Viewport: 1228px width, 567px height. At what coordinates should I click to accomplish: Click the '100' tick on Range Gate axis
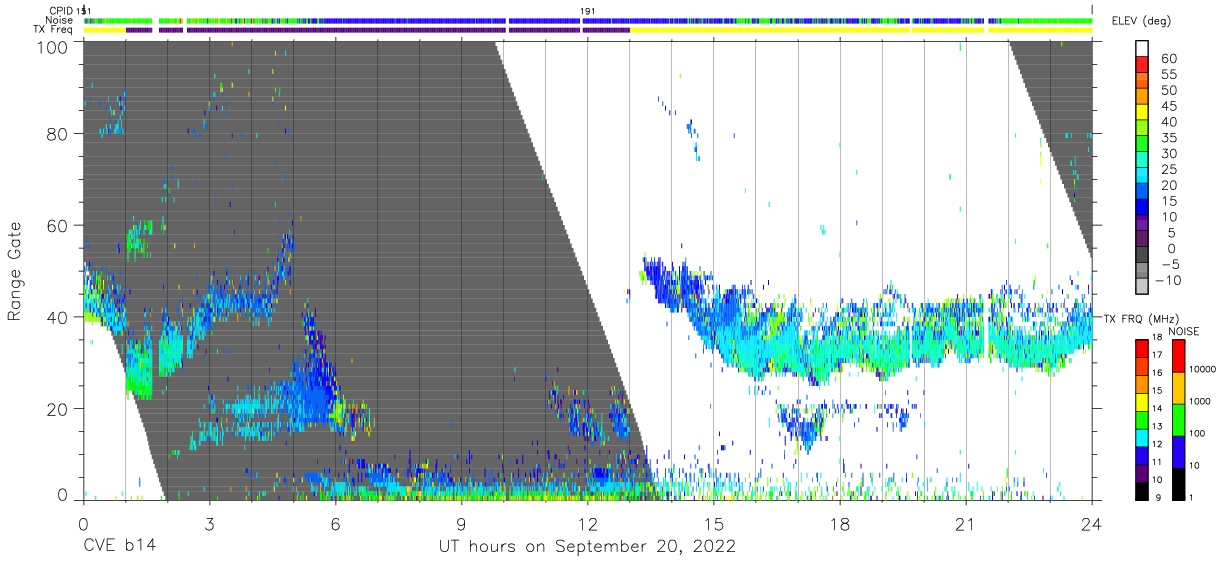pos(52,46)
